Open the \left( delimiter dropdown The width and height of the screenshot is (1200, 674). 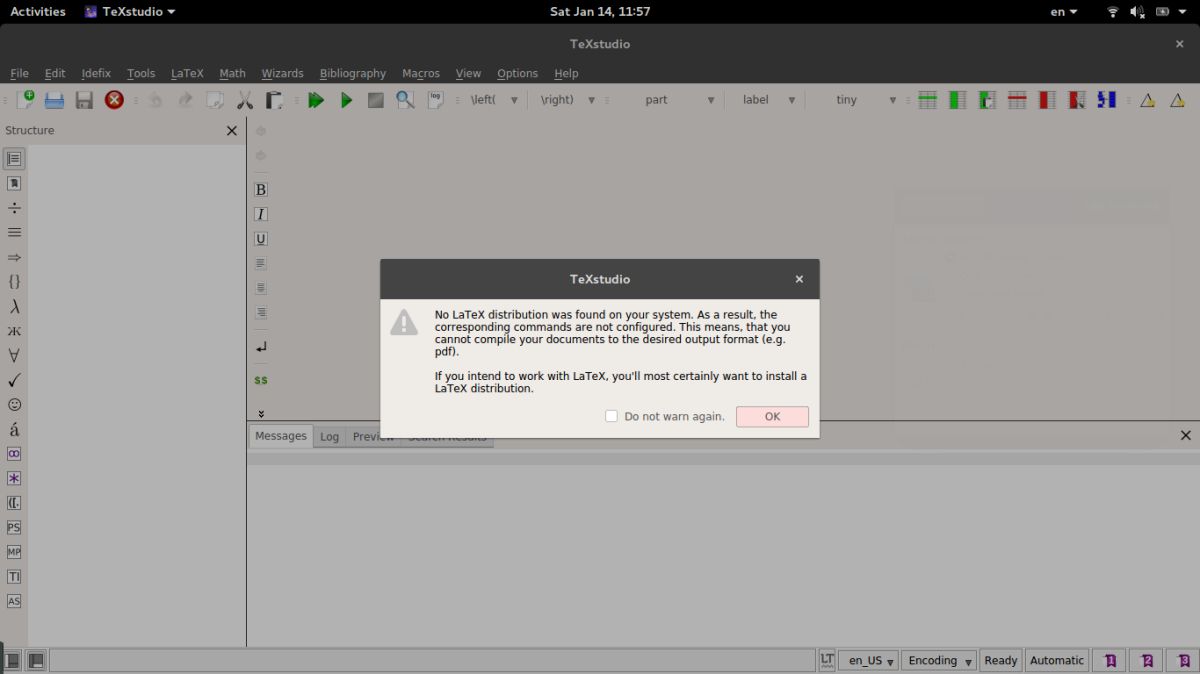[495, 100]
